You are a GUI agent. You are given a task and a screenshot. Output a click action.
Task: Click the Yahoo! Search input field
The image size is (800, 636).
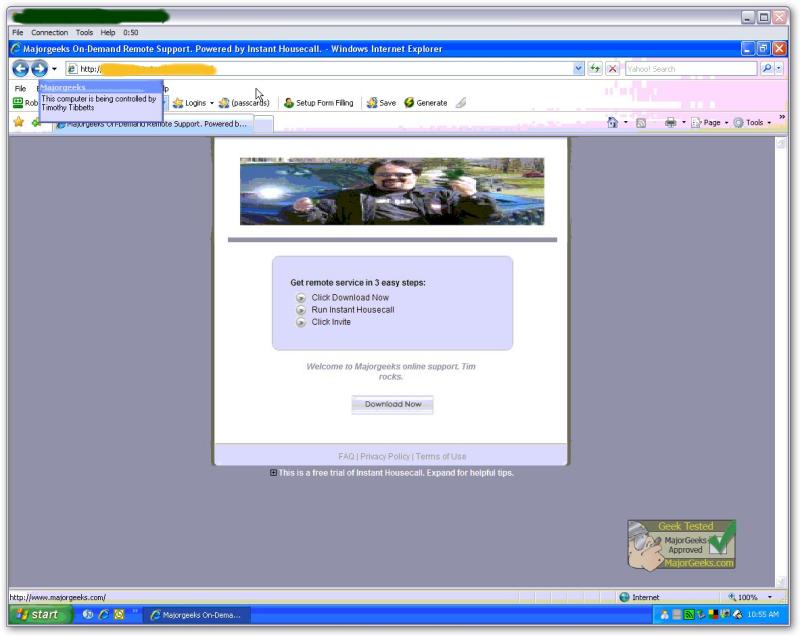pos(690,68)
